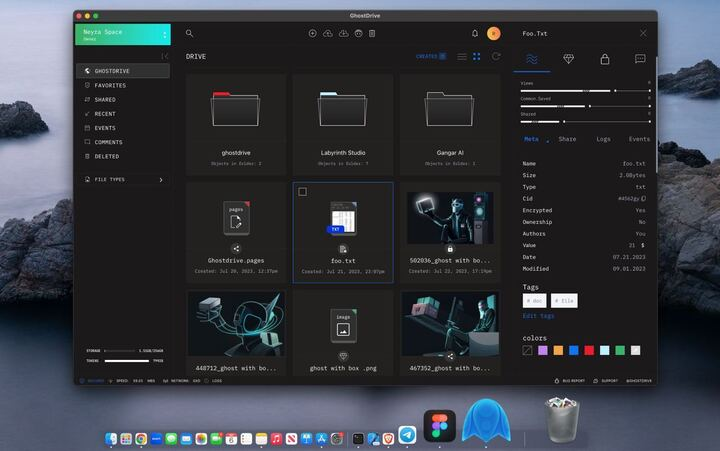Viewport: 720px width, 451px height.
Task: Open the diamond tab in file panel
Action: [x=568, y=59]
